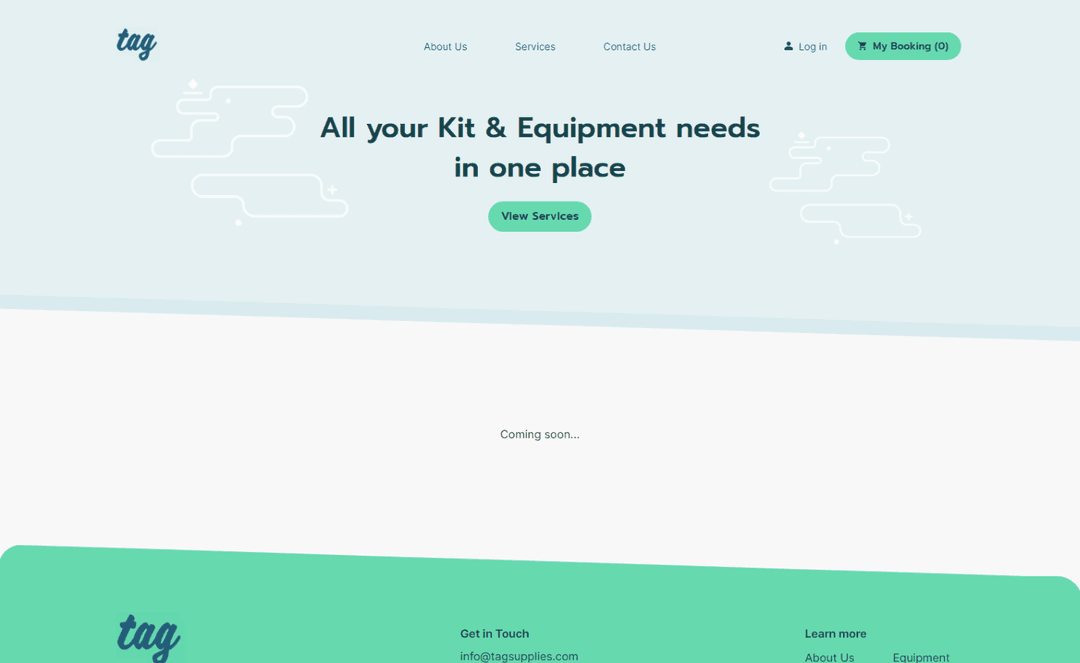Image resolution: width=1080 pixels, height=663 pixels.
Task: Click the Get in Touch footer heading
Action: tap(494, 634)
